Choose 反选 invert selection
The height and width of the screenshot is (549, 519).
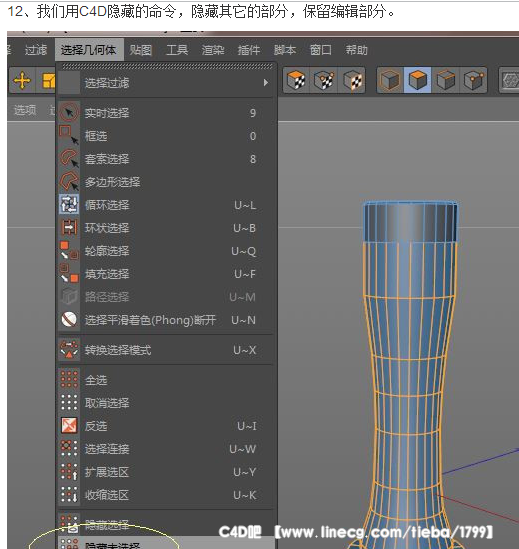166,426
